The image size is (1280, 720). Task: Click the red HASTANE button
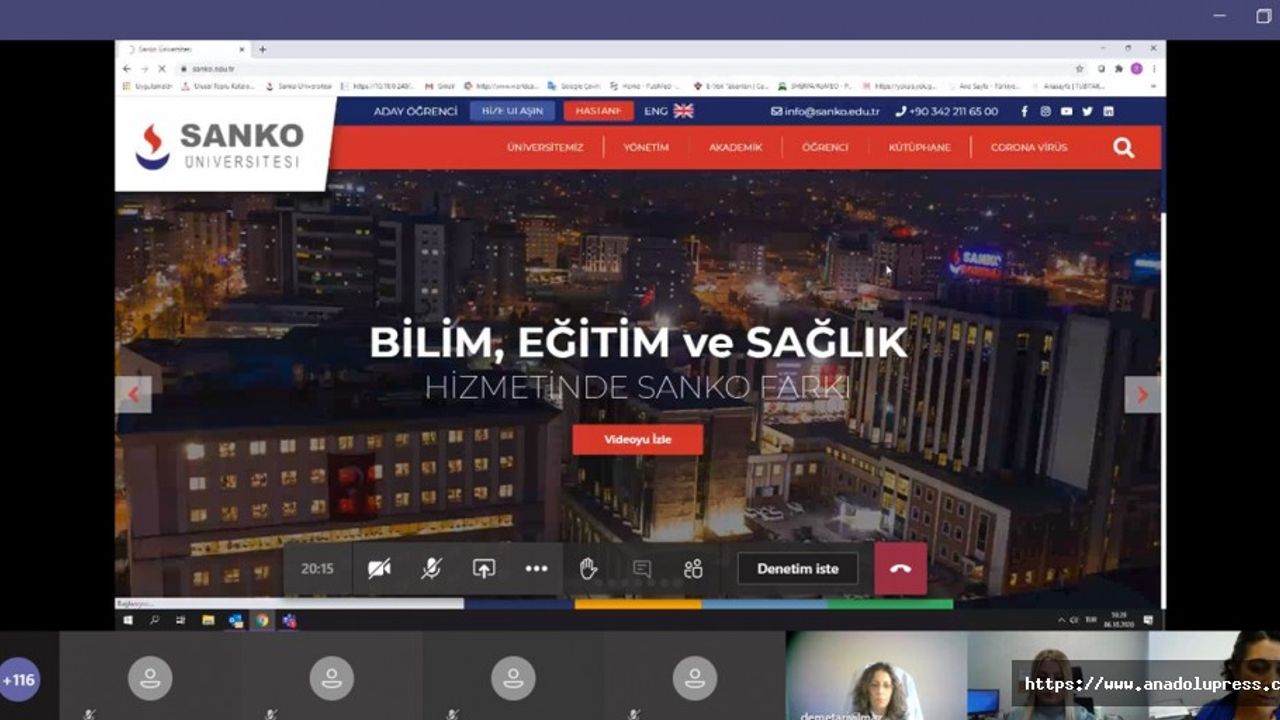[598, 111]
